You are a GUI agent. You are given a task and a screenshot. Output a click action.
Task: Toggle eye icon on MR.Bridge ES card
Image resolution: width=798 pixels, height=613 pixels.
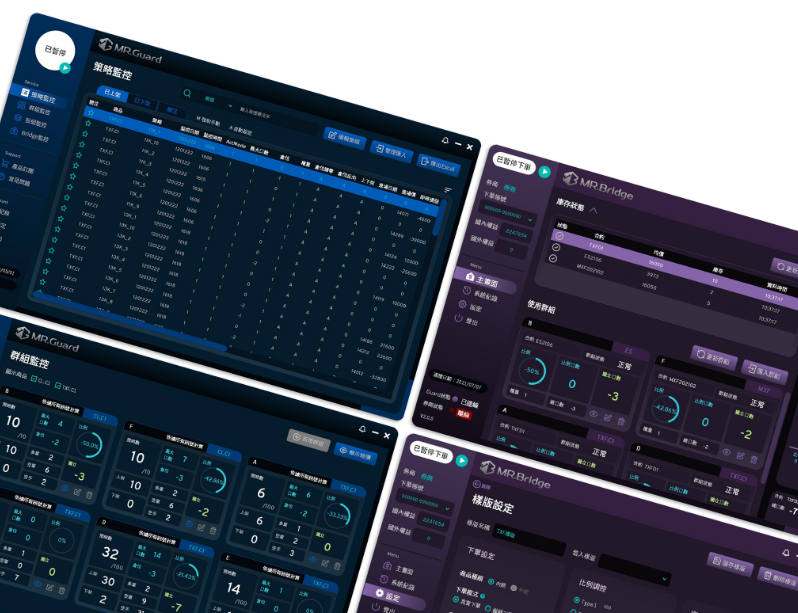593,414
